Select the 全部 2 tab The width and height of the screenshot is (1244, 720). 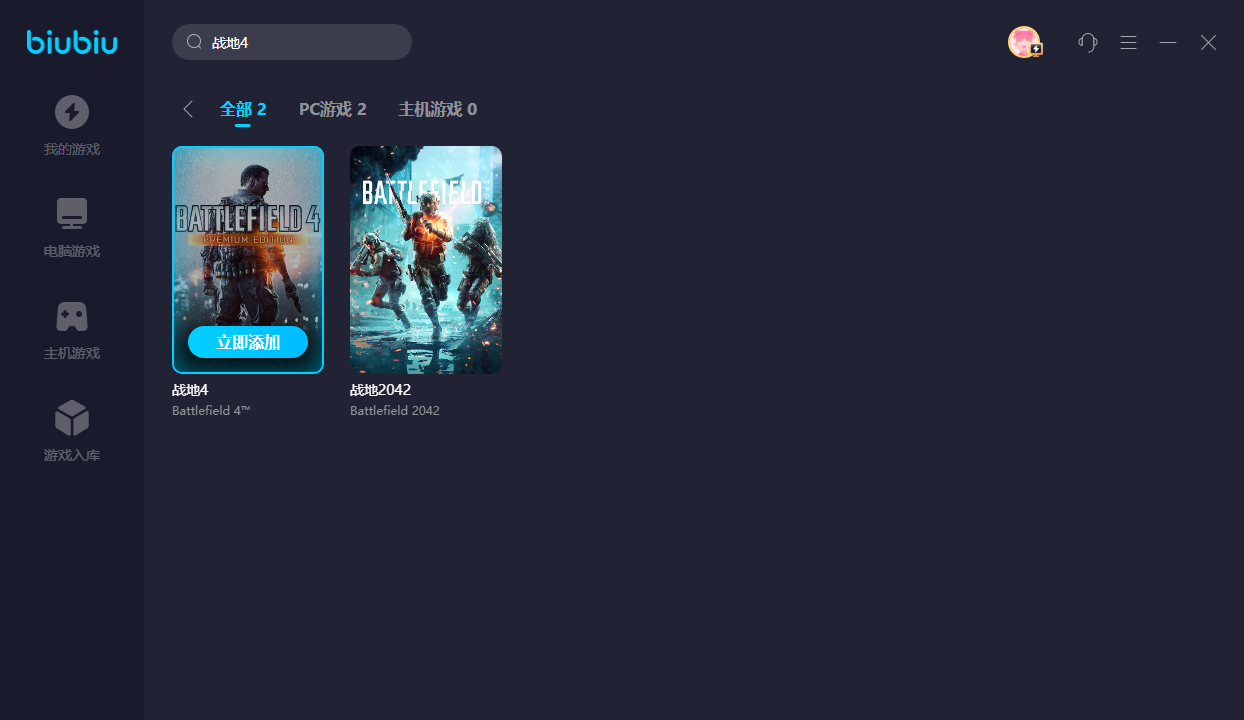(243, 109)
